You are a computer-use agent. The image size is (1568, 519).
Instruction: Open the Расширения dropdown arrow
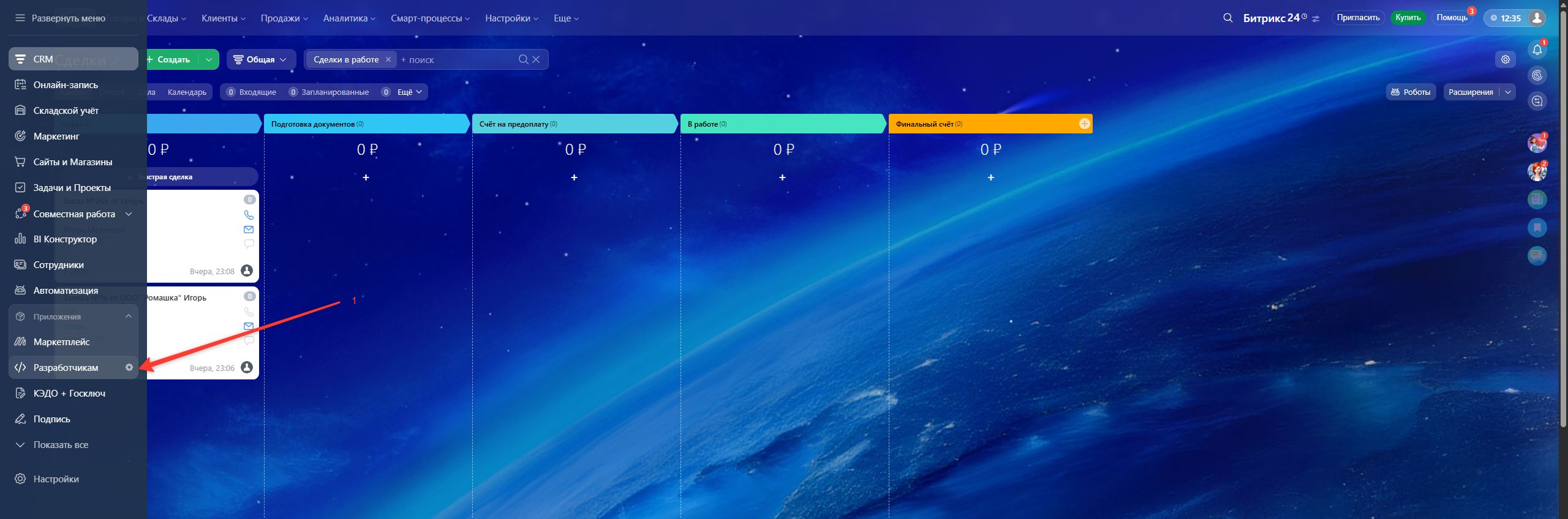[x=1507, y=92]
